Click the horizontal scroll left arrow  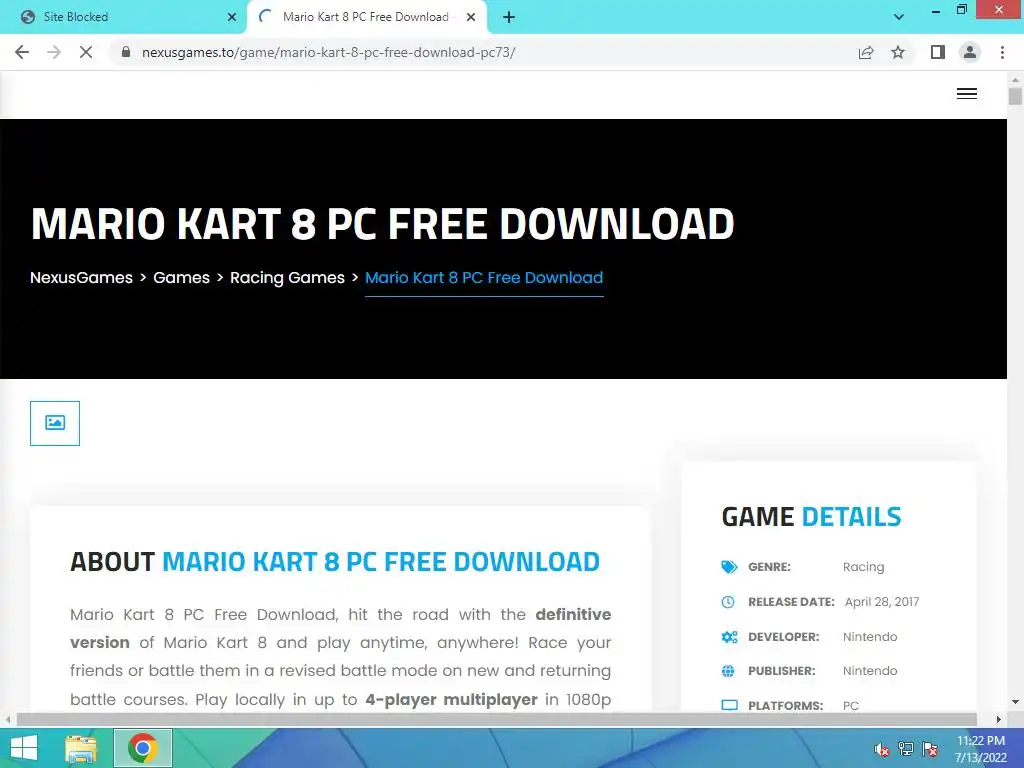8,720
